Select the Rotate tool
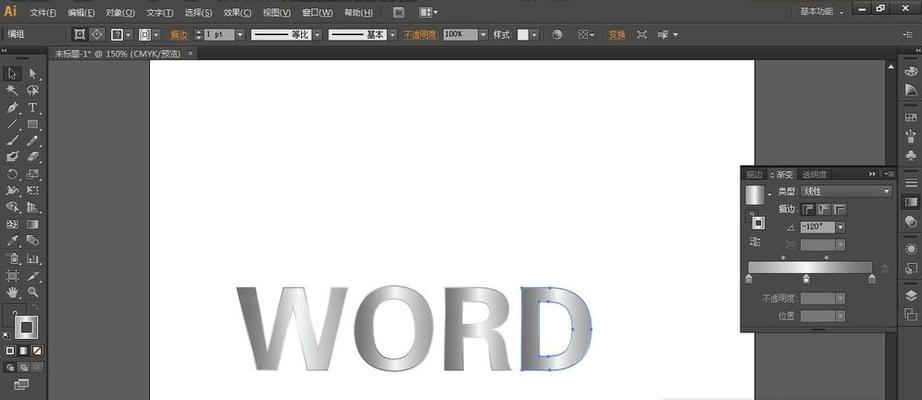922x400 pixels. click(x=13, y=174)
